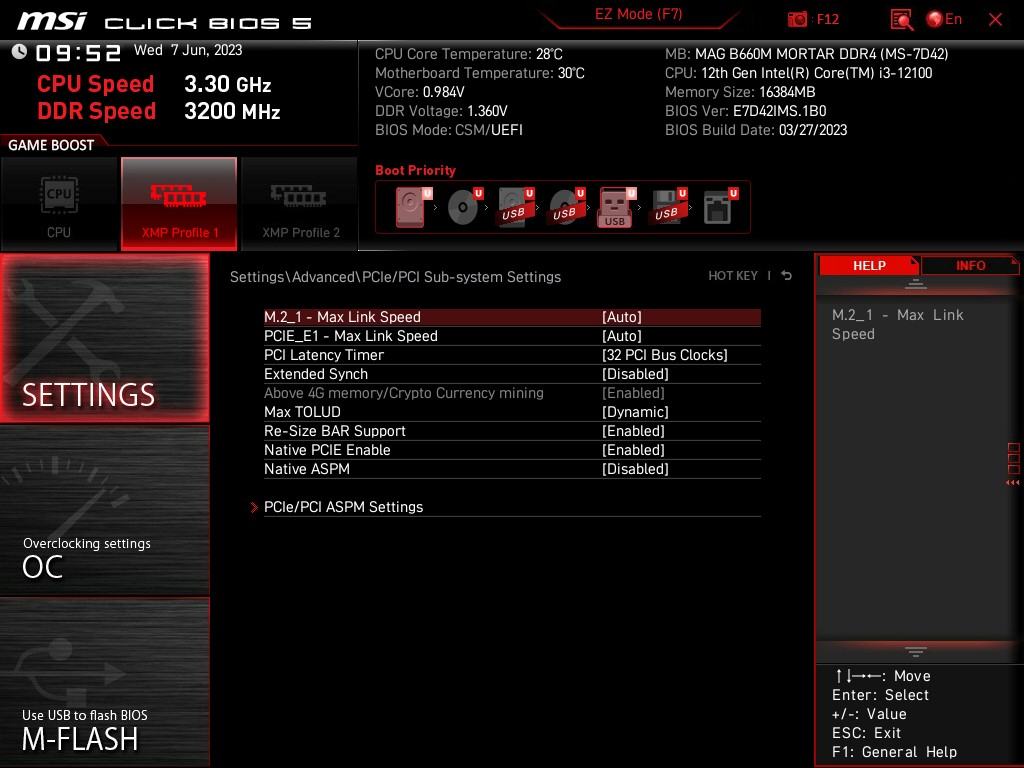Click the date Wed 7 Jun, 2023

tap(188, 50)
